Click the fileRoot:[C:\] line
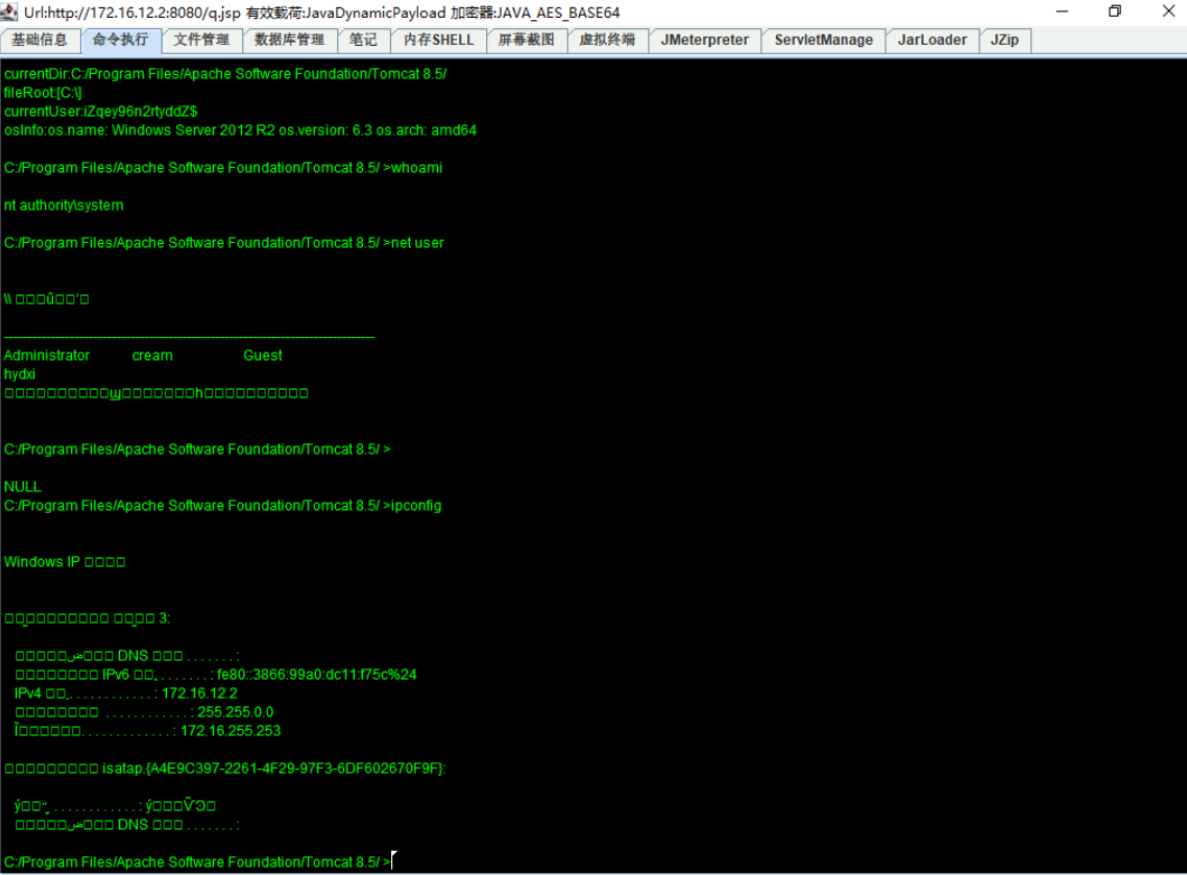This screenshot has height=875, width=1187. (x=42, y=93)
